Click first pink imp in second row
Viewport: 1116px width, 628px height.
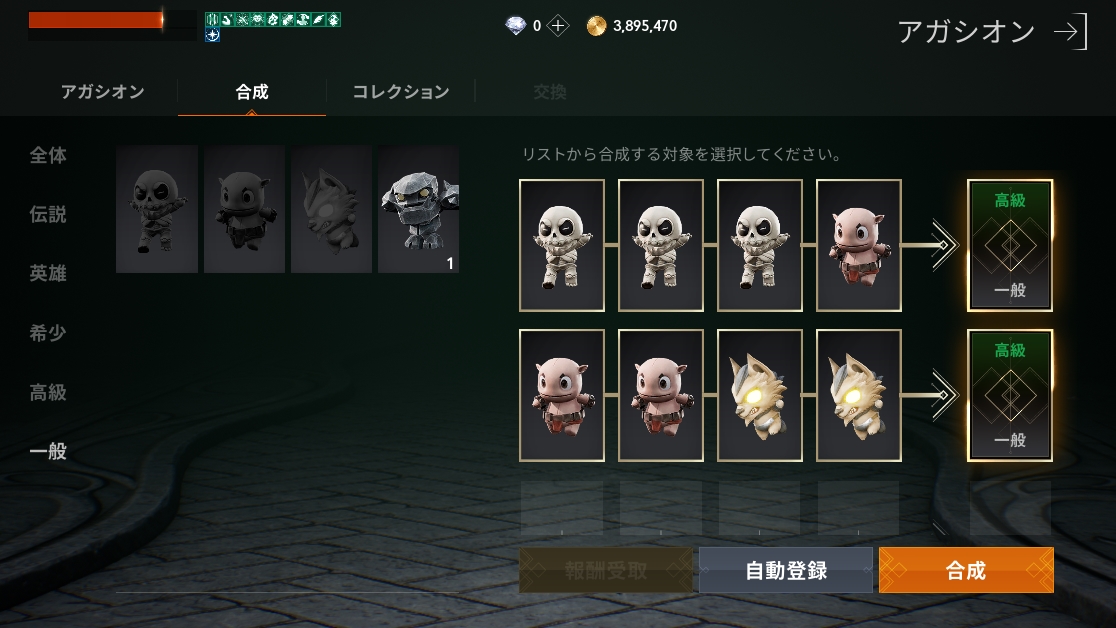coord(562,395)
